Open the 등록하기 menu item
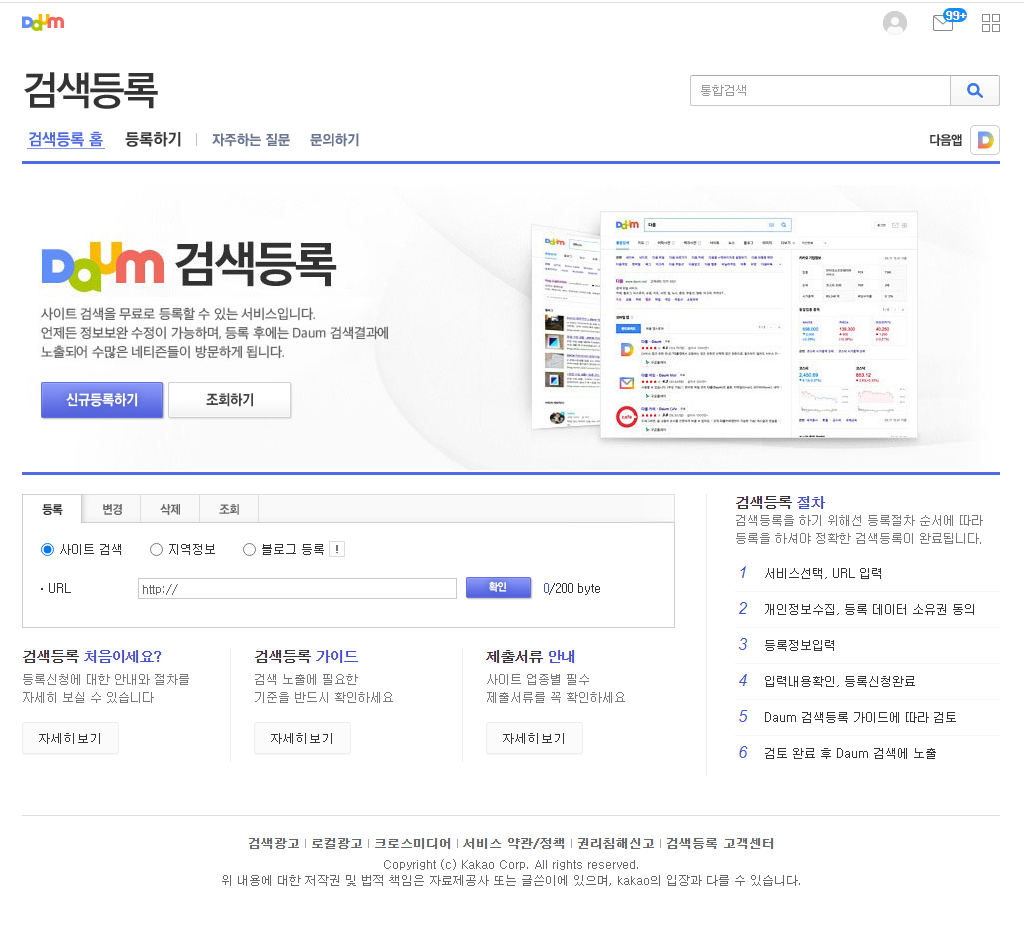Image resolution: width=1024 pixels, height=925 pixels. (153, 139)
